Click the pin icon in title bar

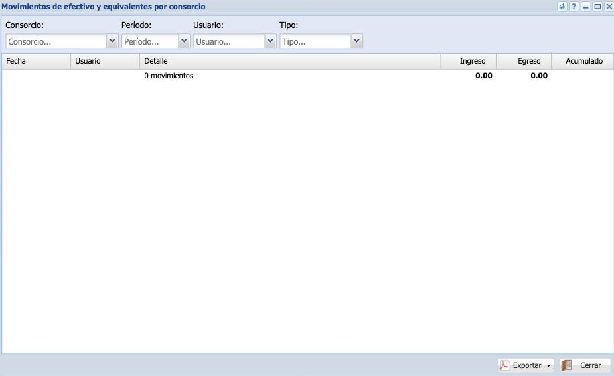[562, 6]
